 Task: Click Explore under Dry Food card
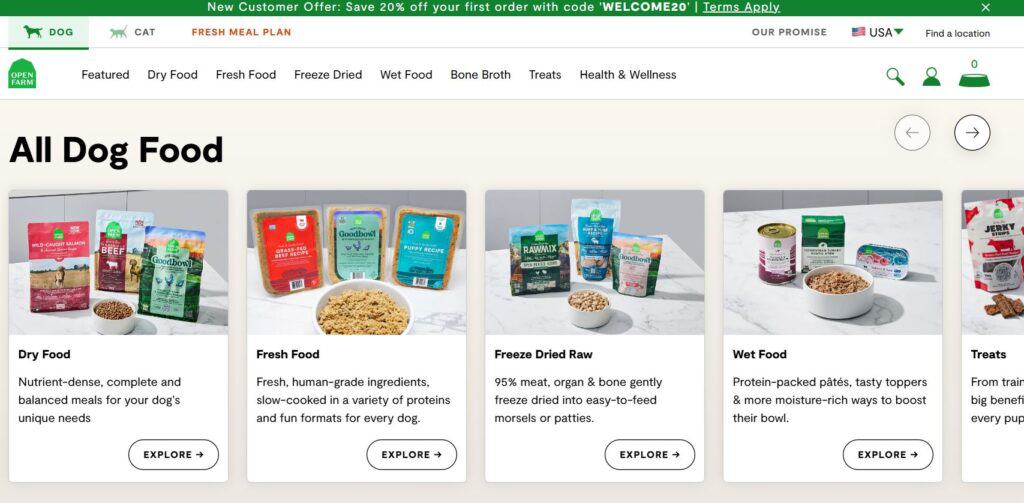coord(173,455)
